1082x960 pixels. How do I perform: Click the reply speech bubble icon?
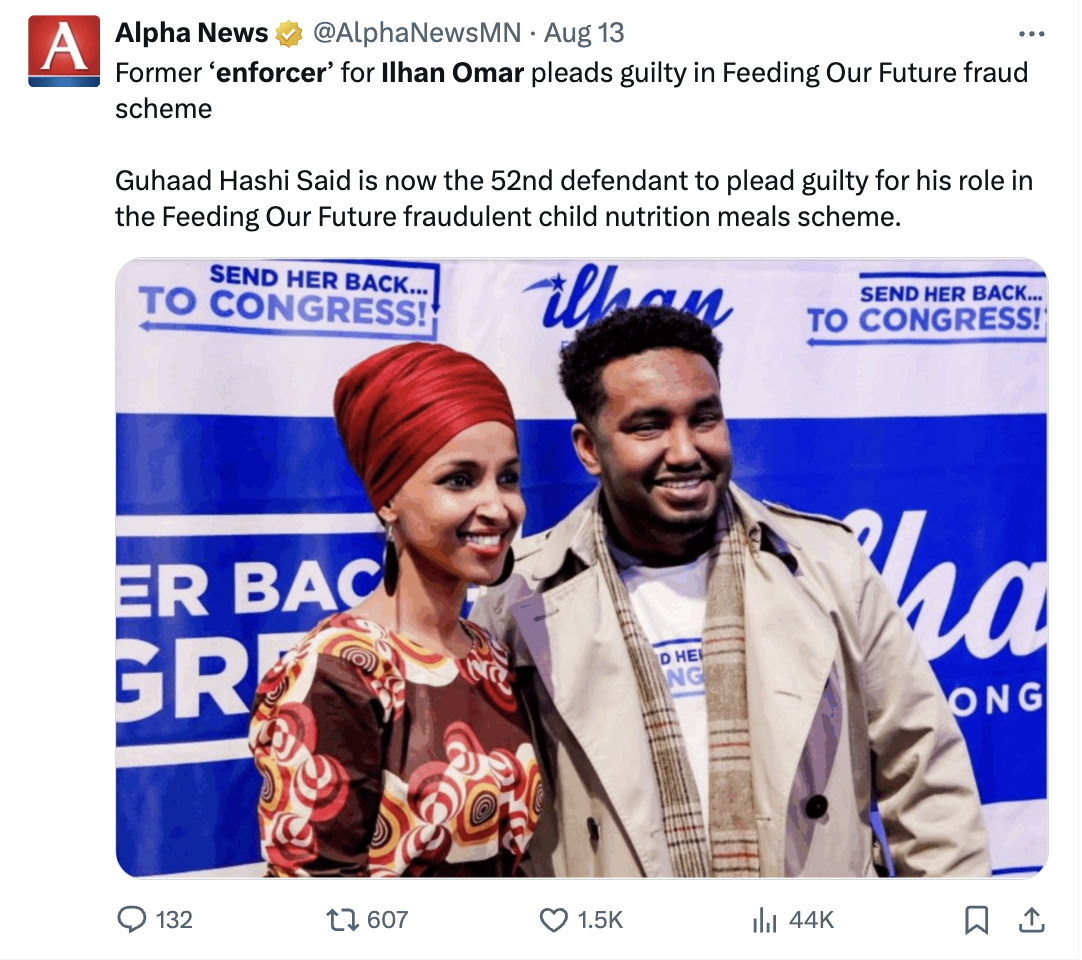(x=132, y=919)
